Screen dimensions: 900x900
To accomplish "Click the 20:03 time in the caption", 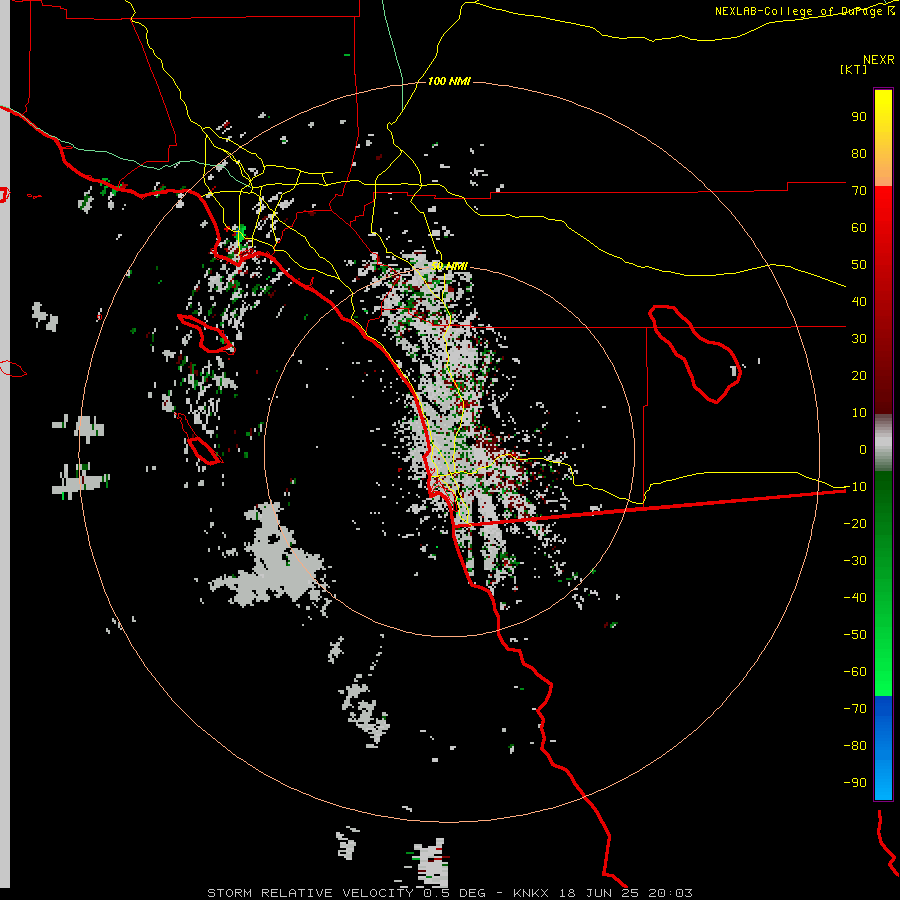I will (670, 893).
